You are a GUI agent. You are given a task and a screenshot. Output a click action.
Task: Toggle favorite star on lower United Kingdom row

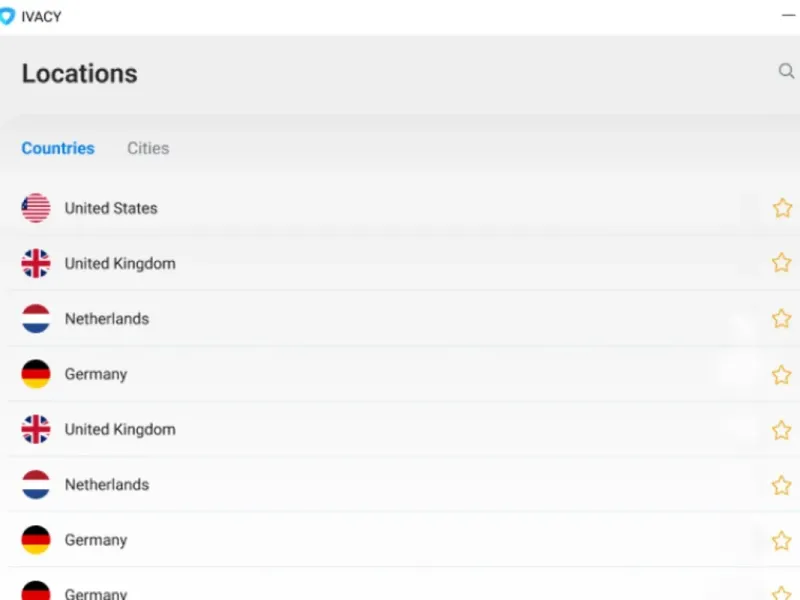pos(782,430)
